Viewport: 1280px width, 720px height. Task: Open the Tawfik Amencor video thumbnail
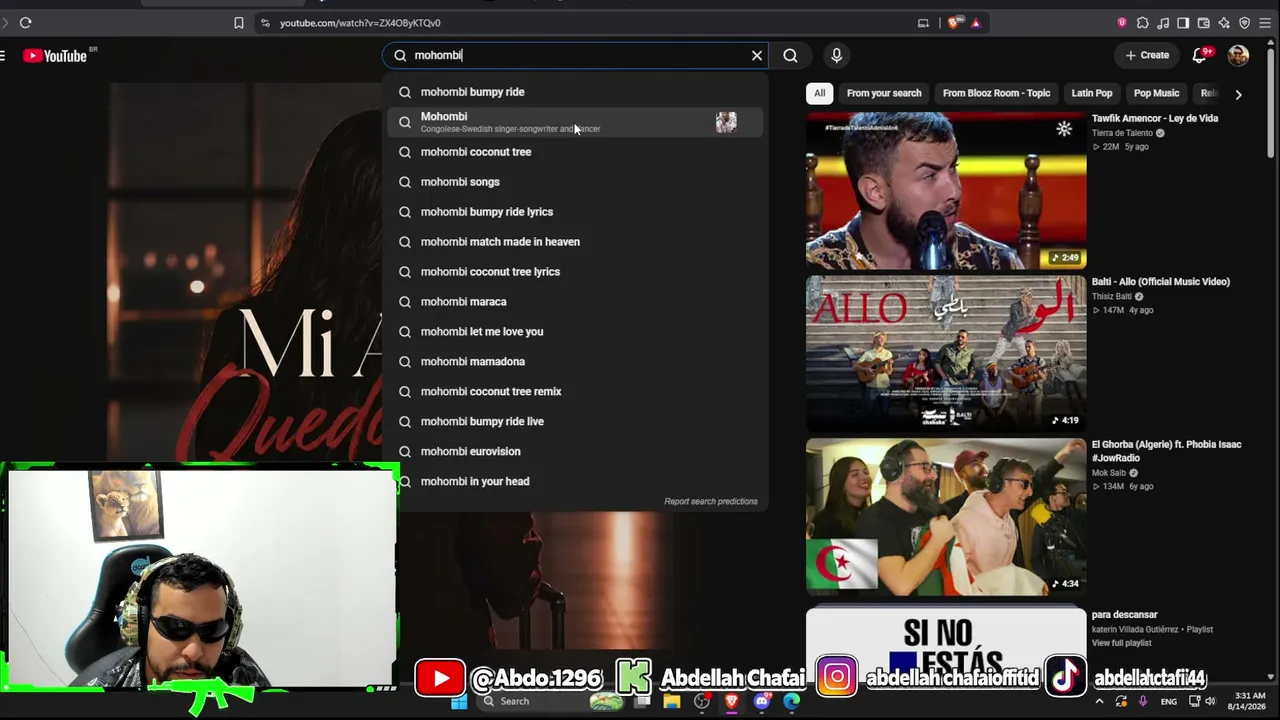tap(946, 191)
